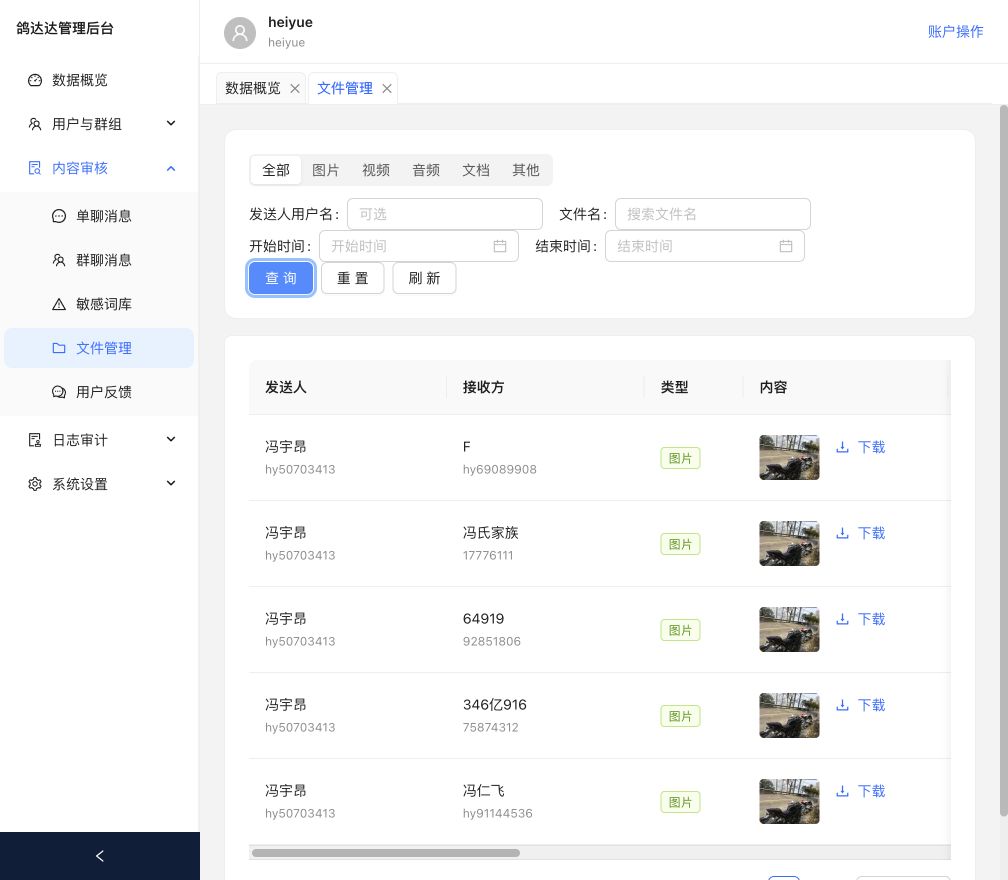The width and height of the screenshot is (1008, 880).
Task: Click the page vertical scrollbar
Action: (x=1004, y=461)
